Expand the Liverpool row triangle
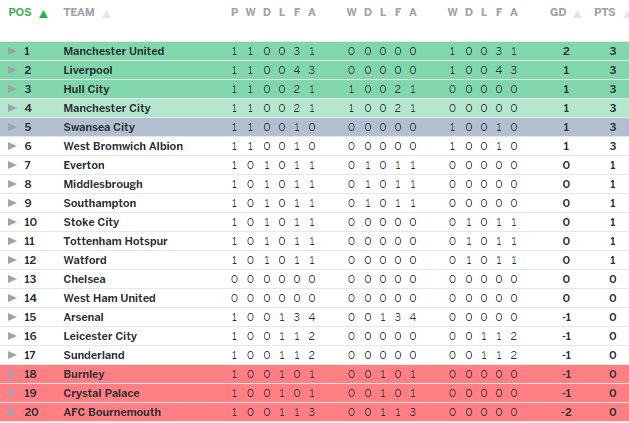 click(x=12, y=70)
